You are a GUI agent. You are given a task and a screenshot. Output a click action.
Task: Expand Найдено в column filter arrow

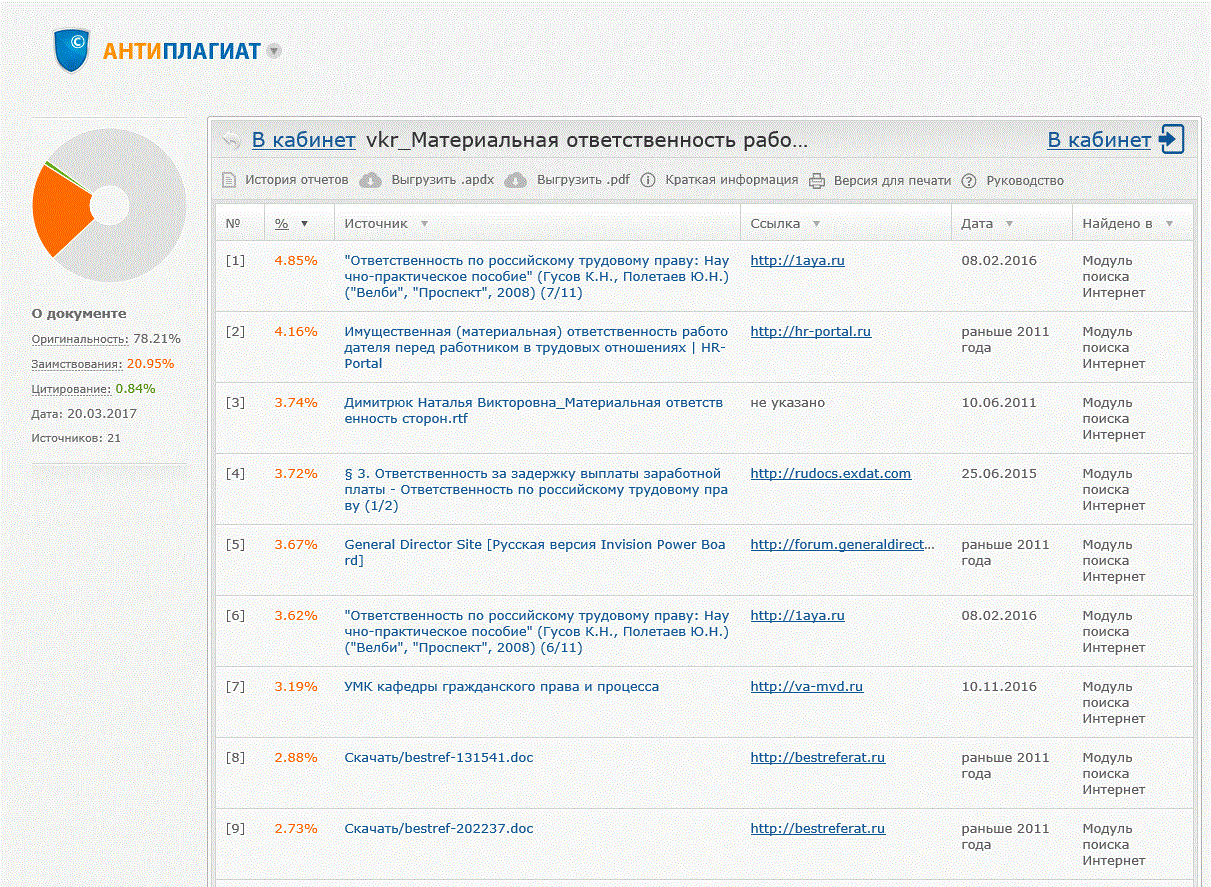click(x=1169, y=224)
